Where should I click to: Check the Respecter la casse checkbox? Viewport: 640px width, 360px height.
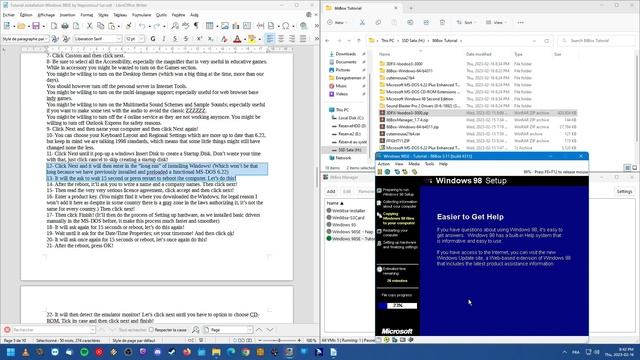click(x=151, y=330)
